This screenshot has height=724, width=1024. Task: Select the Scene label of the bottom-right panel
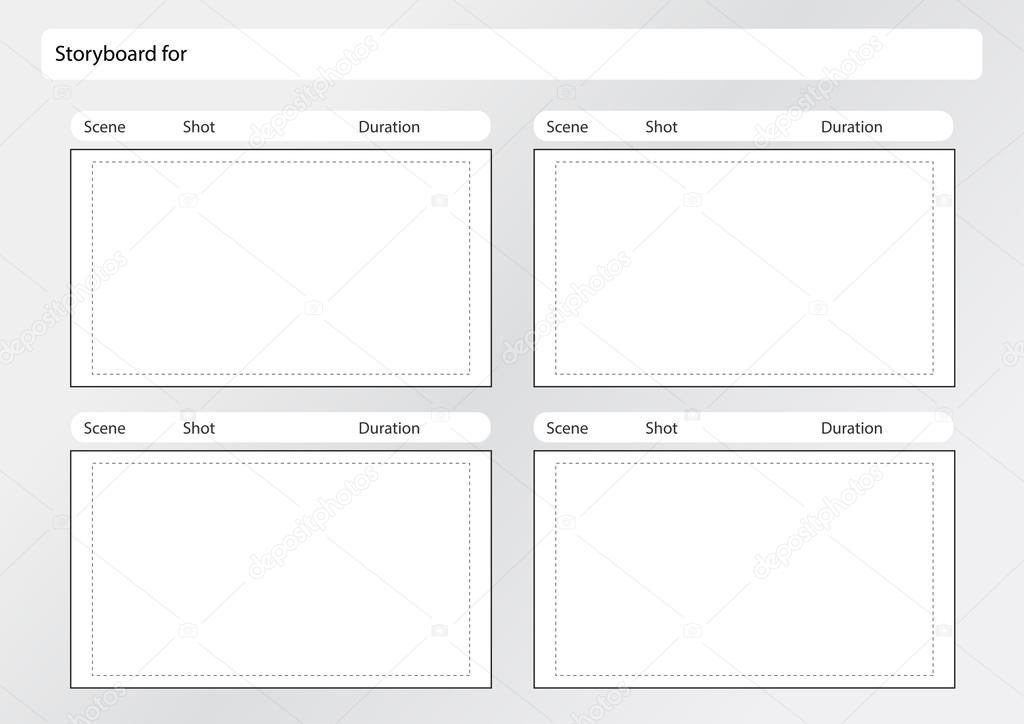[567, 428]
